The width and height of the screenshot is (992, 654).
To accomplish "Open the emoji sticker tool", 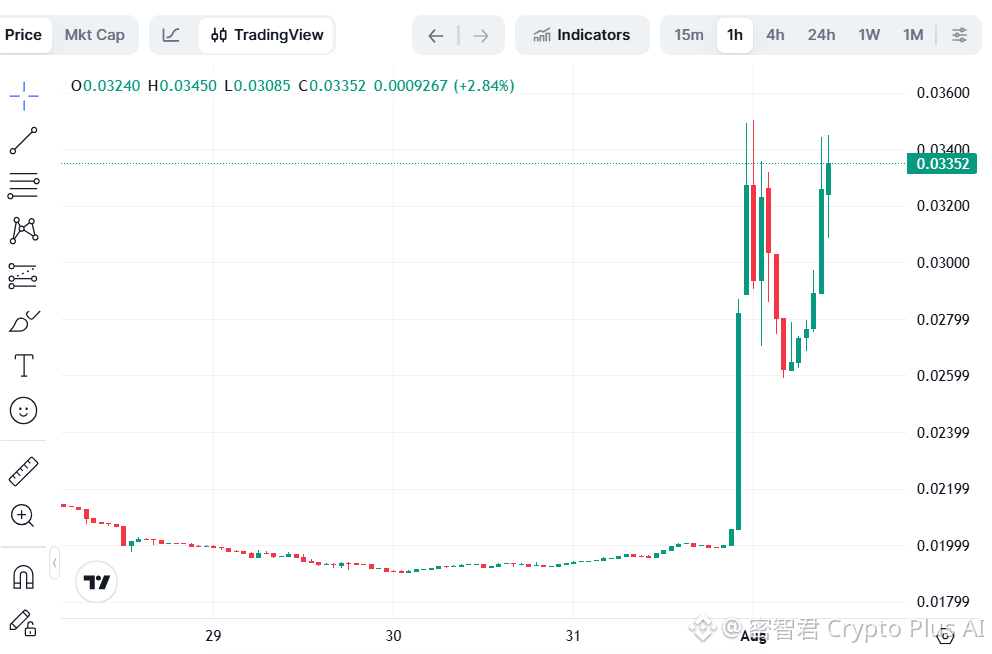I will tap(23, 411).
